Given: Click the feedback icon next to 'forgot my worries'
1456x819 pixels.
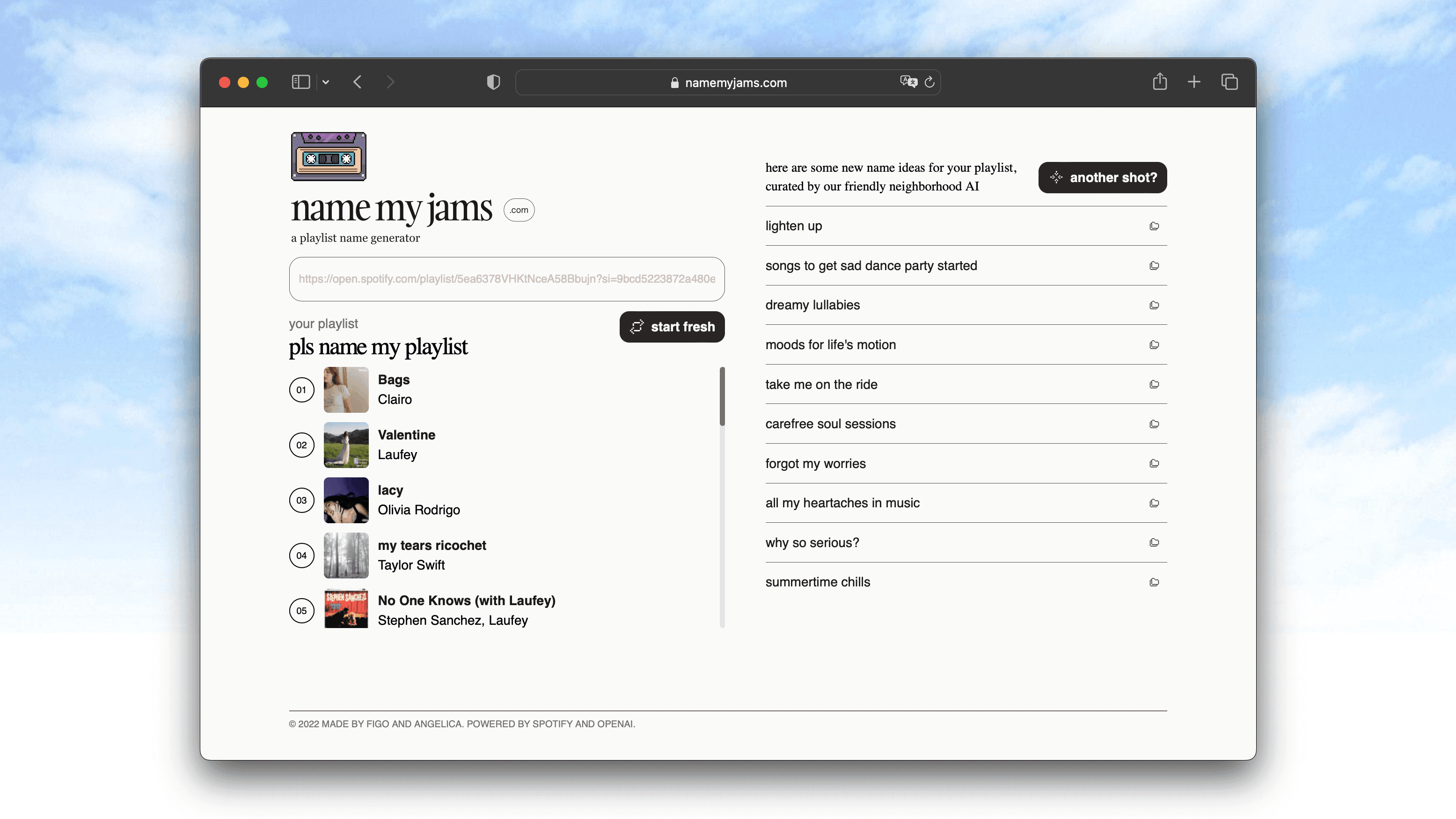Looking at the screenshot, I should tap(1155, 463).
